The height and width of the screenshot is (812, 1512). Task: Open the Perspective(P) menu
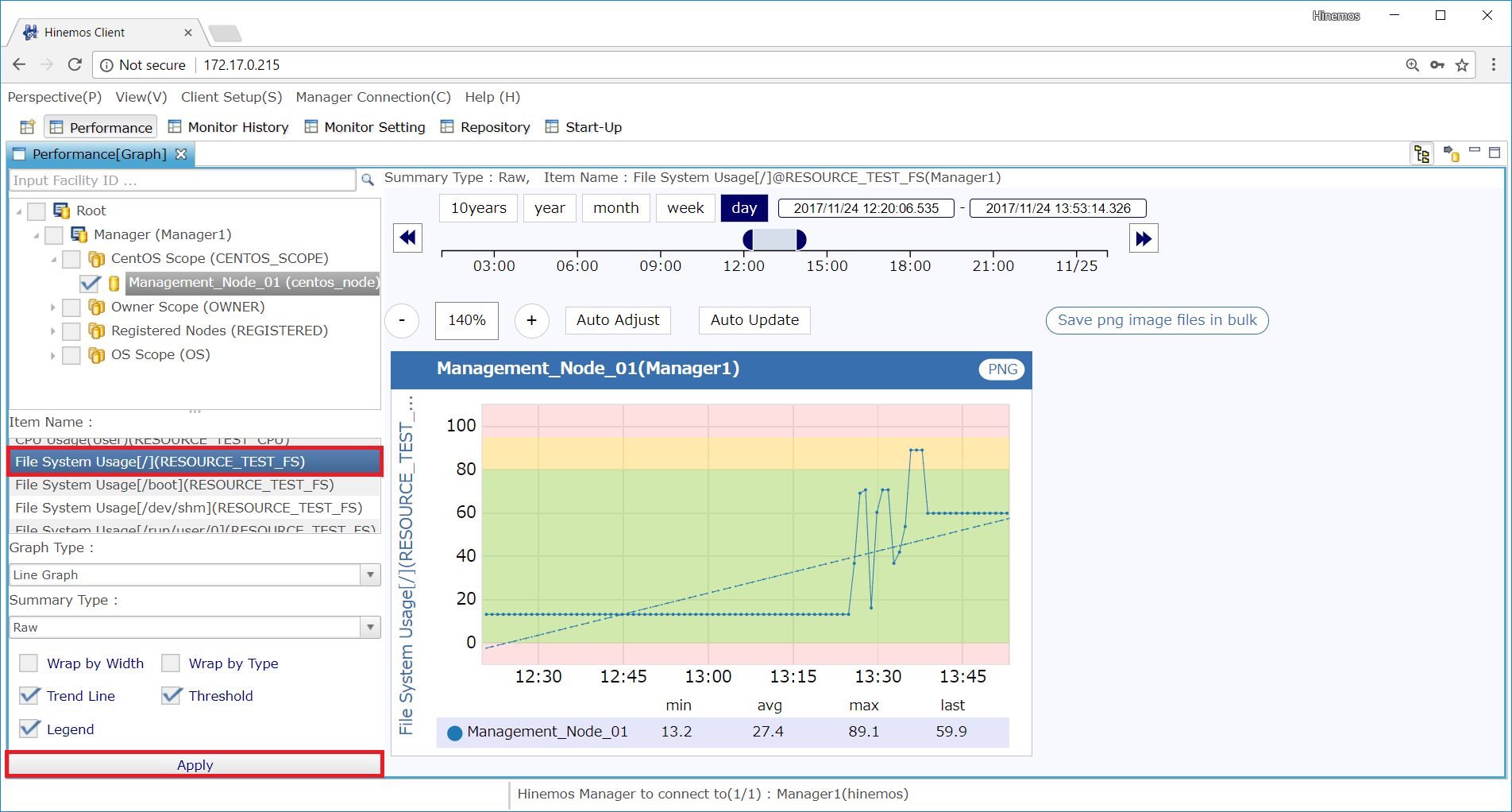[55, 97]
